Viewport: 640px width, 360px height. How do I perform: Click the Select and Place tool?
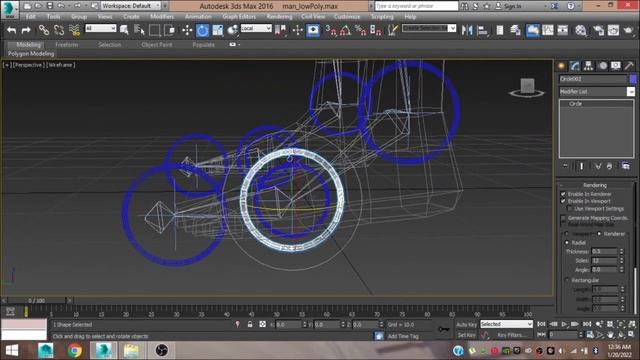pyautogui.click(x=232, y=30)
